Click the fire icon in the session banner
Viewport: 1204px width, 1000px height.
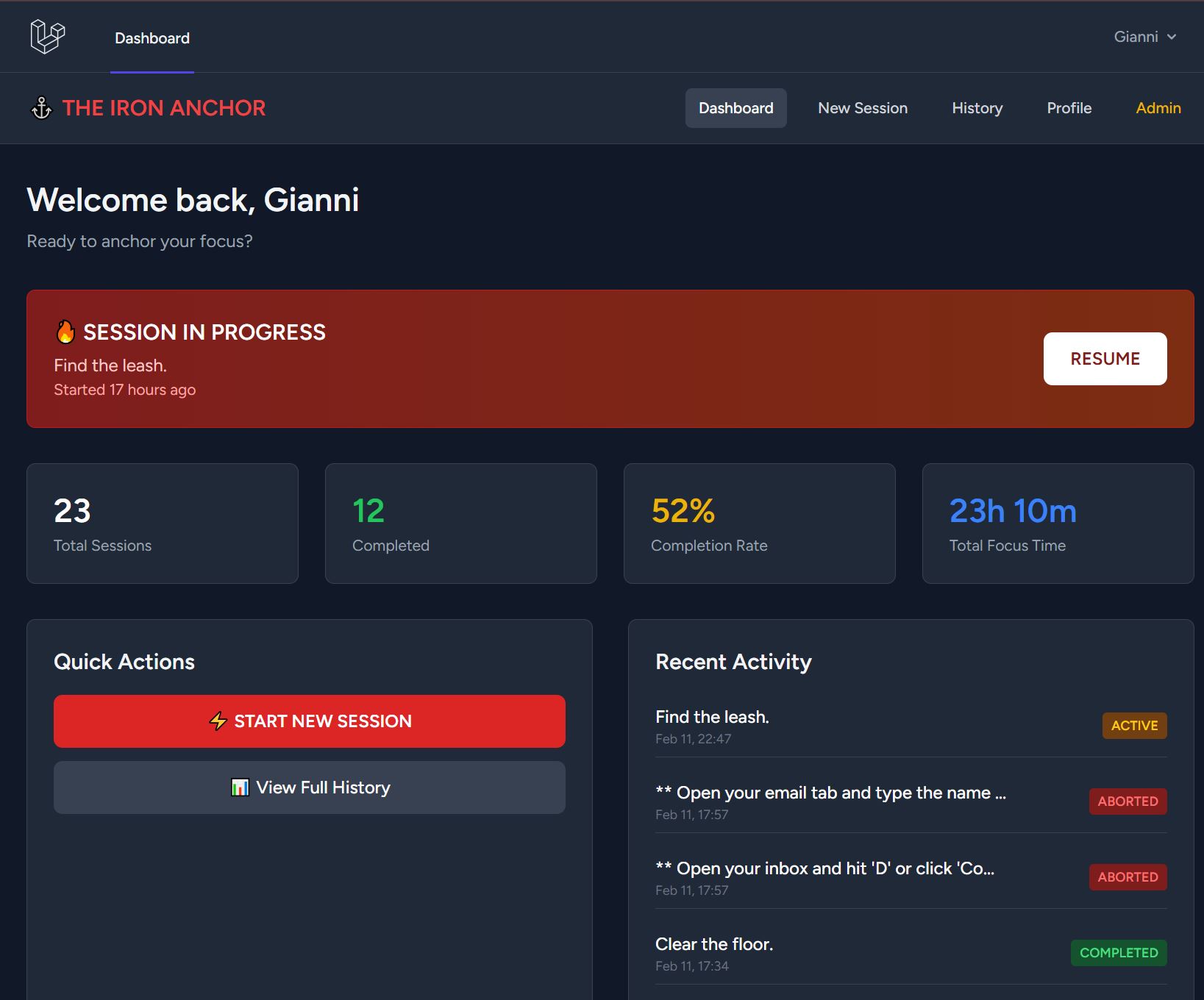(x=66, y=332)
